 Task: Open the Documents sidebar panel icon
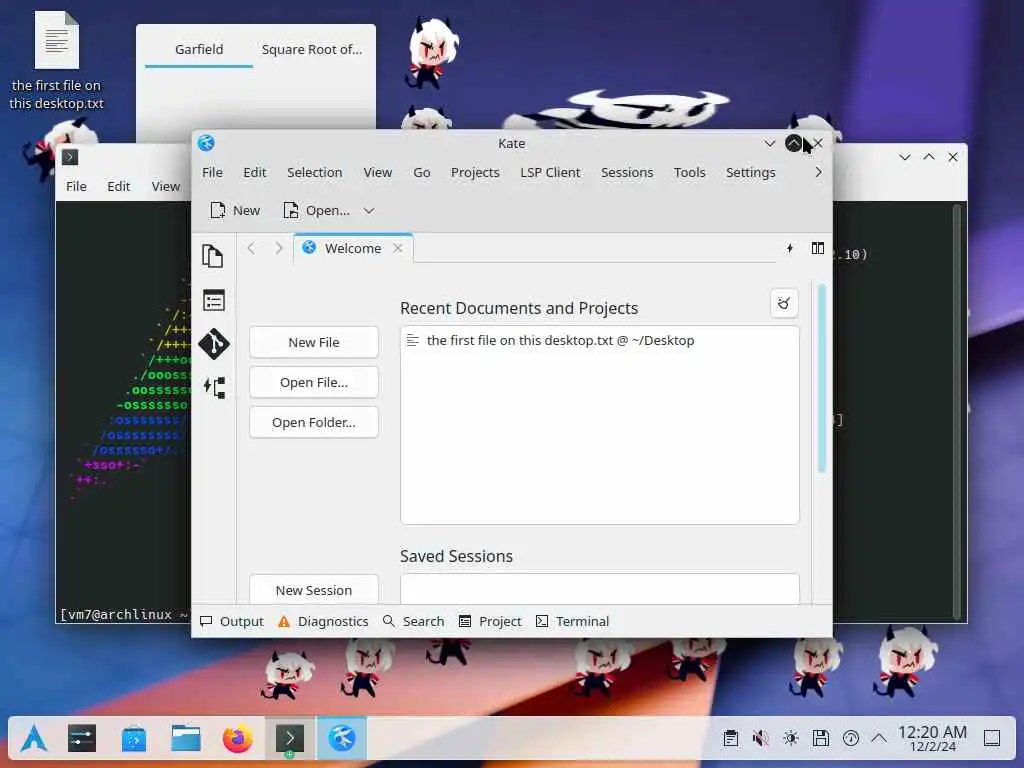[213, 256]
